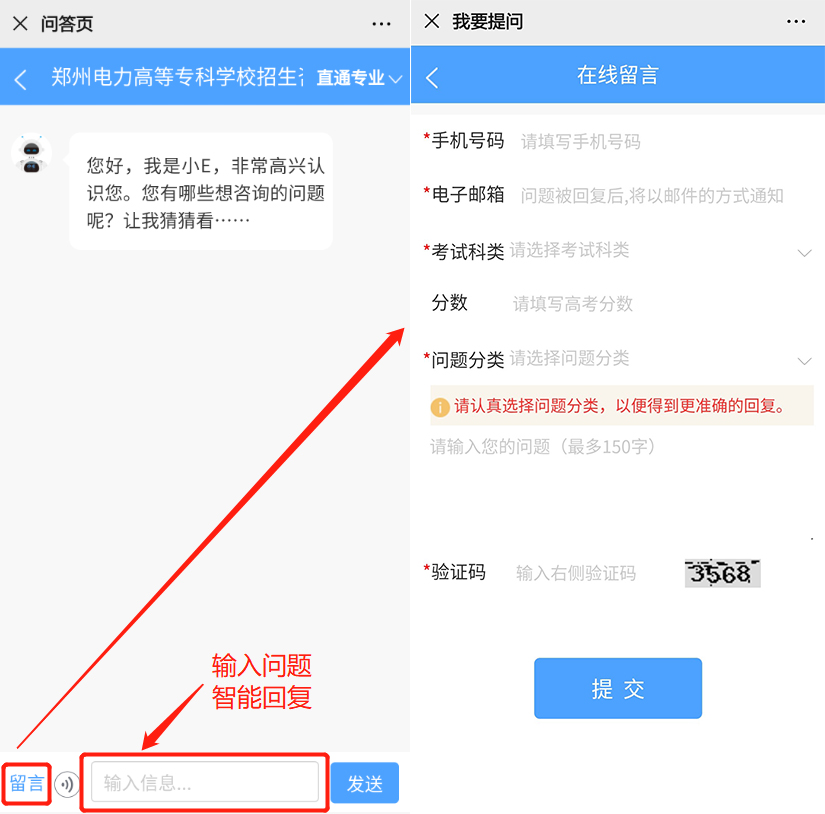825x814 pixels.
Task: Open the more options menu on 问答页
Action: pos(381,24)
